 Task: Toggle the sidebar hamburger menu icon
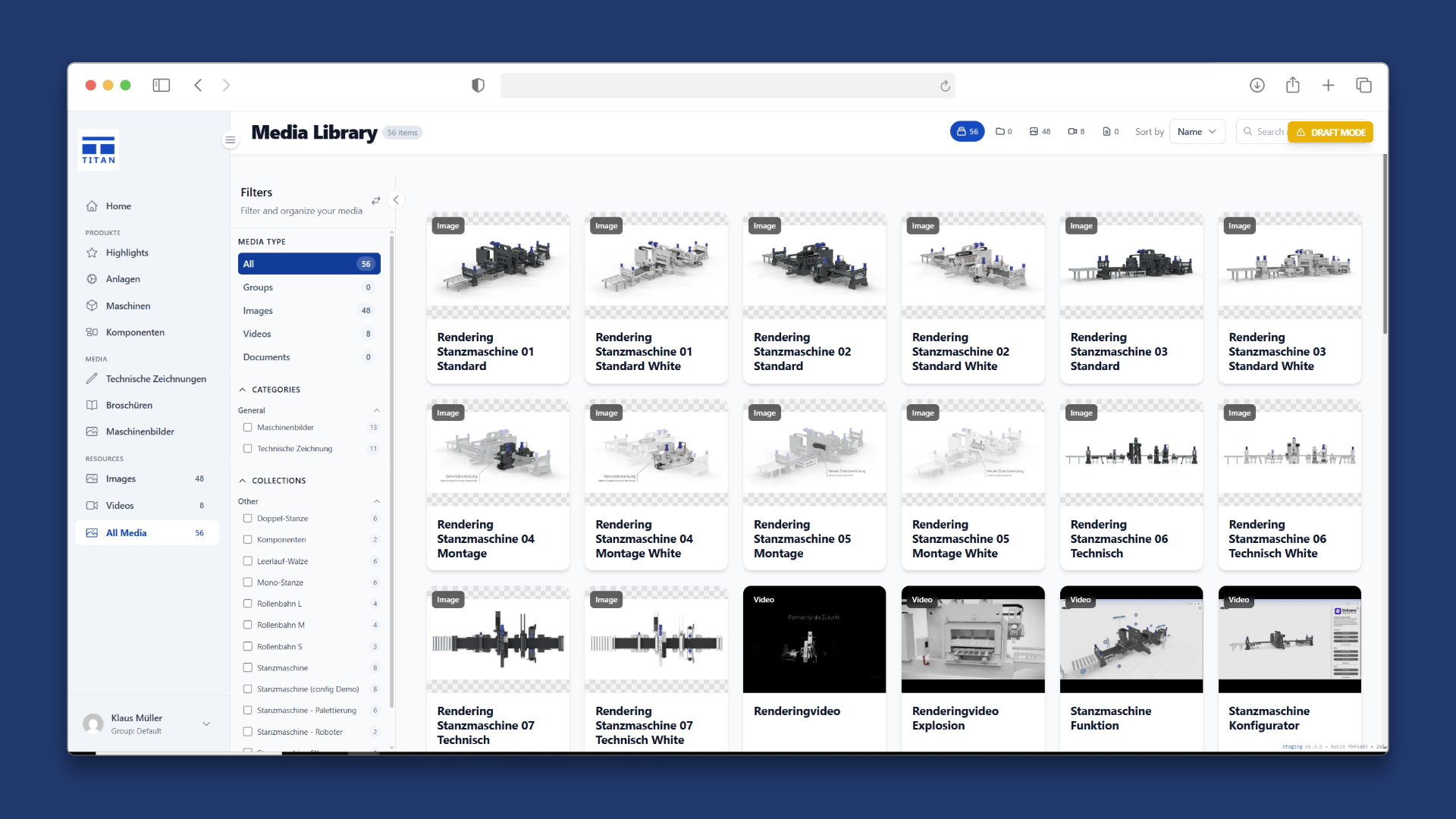coord(231,140)
